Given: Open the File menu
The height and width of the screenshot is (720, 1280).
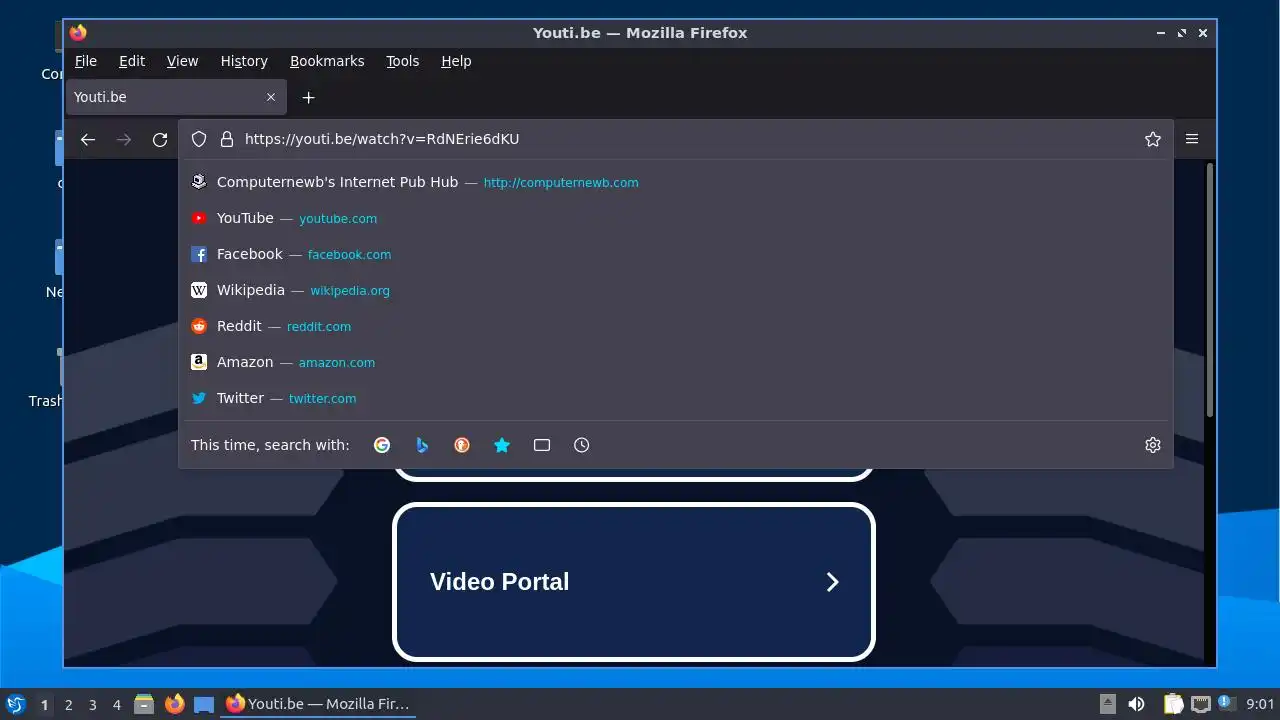Looking at the screenshot, I should click(86, 61).
